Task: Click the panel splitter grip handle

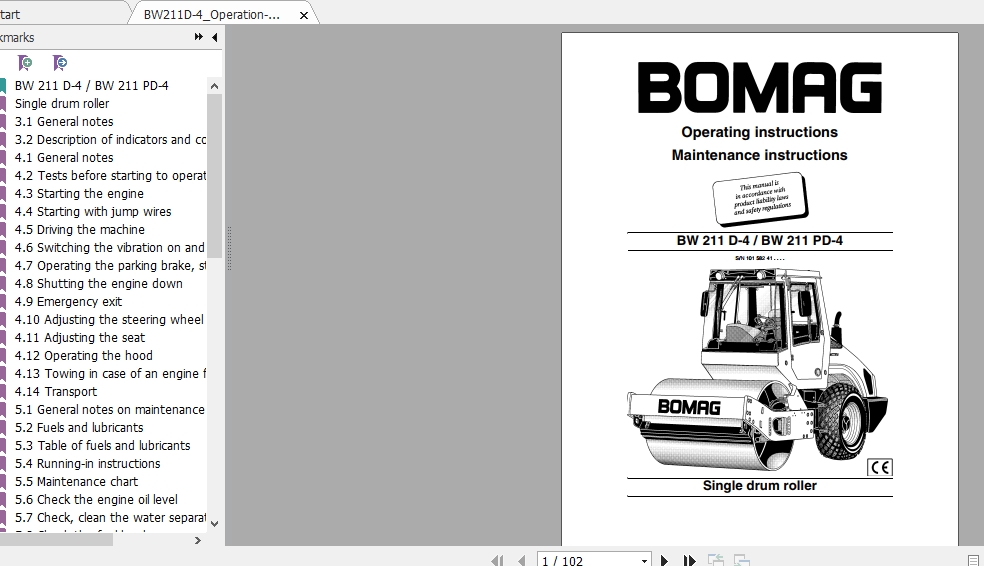Action: pos(230,249)
